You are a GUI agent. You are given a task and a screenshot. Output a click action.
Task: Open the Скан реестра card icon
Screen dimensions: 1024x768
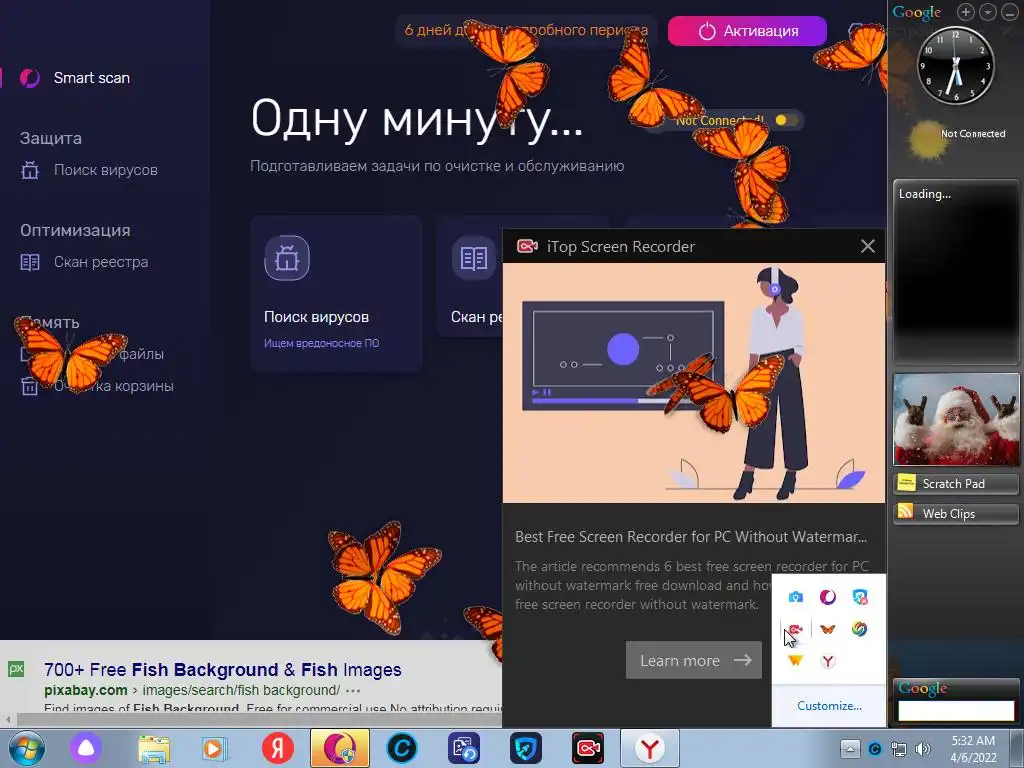[x=473, y=258]
